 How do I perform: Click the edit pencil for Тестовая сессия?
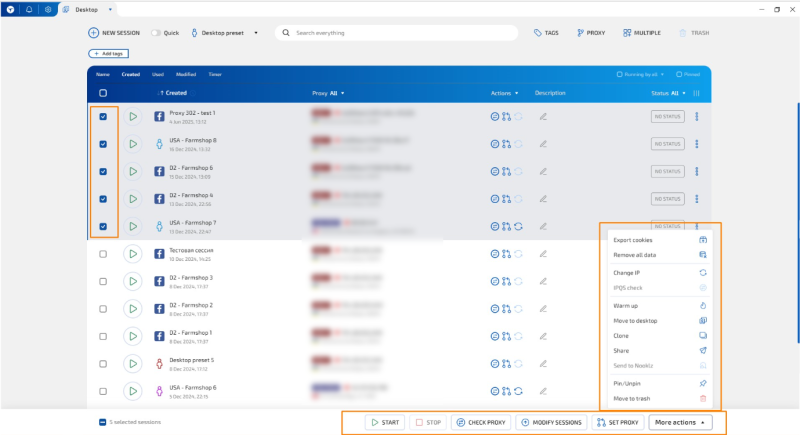pos(544,254)
